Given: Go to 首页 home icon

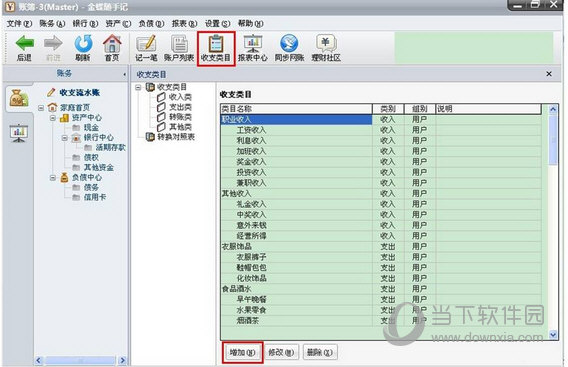Looking at the screenshot, I should click(112, 43).
